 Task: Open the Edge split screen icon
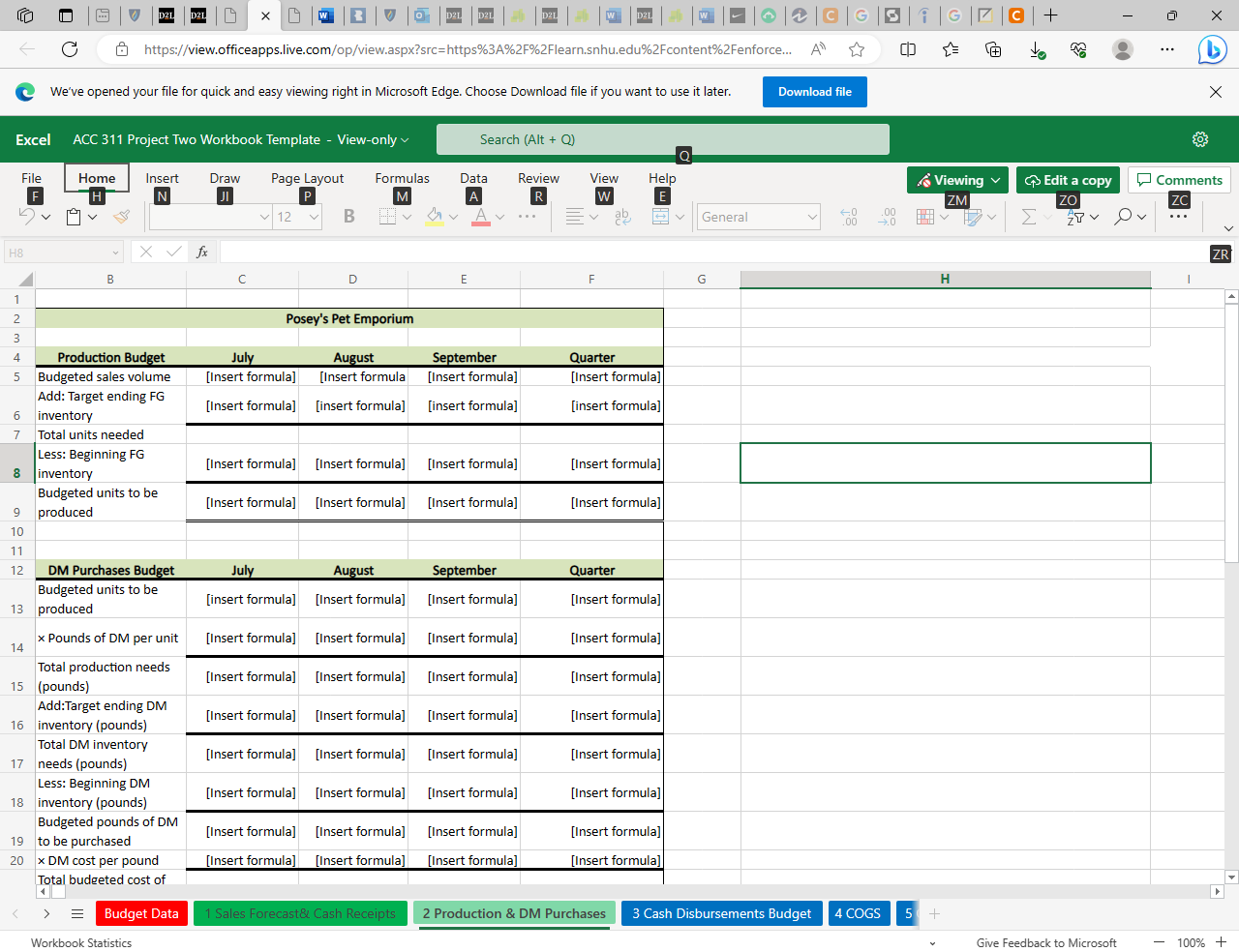point(908,49)
